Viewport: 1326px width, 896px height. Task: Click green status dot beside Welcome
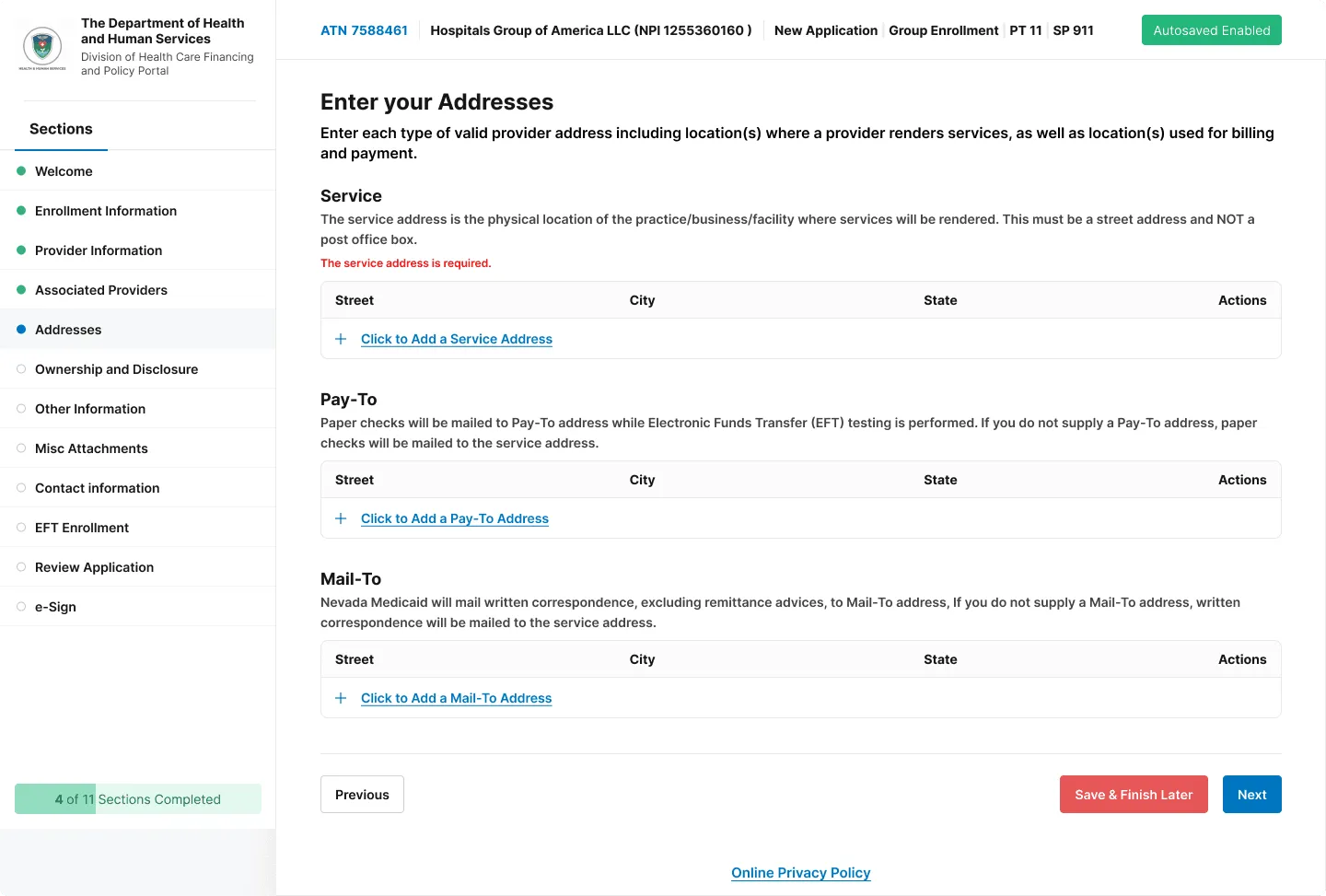21,171
